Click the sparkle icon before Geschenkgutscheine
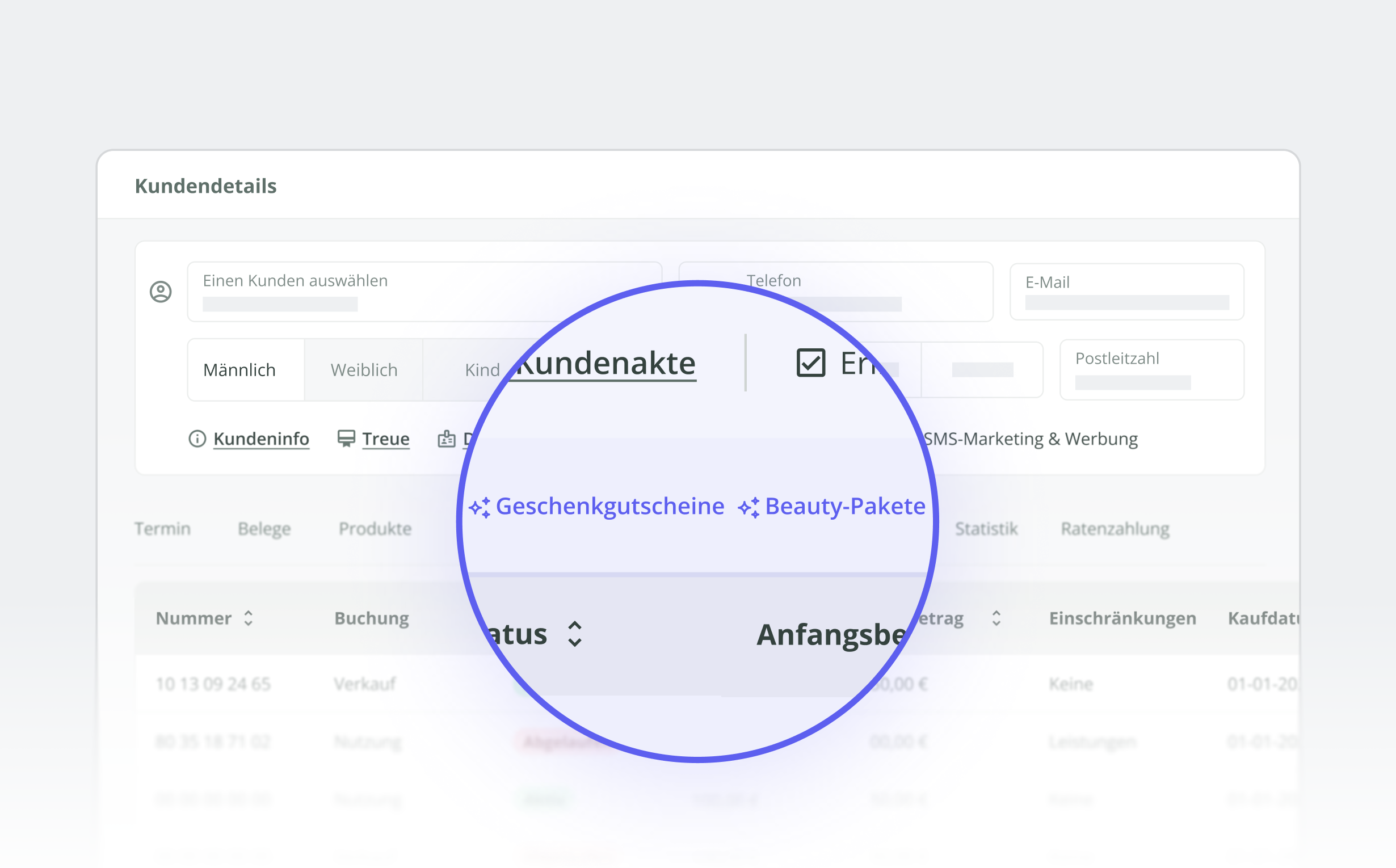This screenshot has width=1396, height=868. point(480,508)
